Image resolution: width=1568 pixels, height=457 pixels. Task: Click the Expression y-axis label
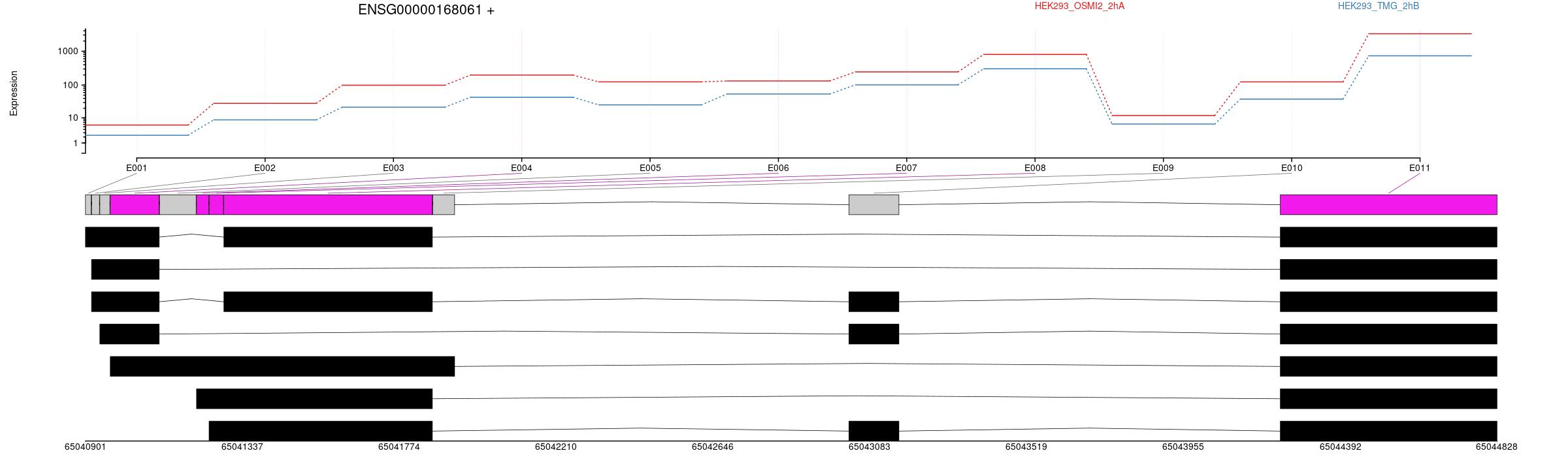[14, 93]
